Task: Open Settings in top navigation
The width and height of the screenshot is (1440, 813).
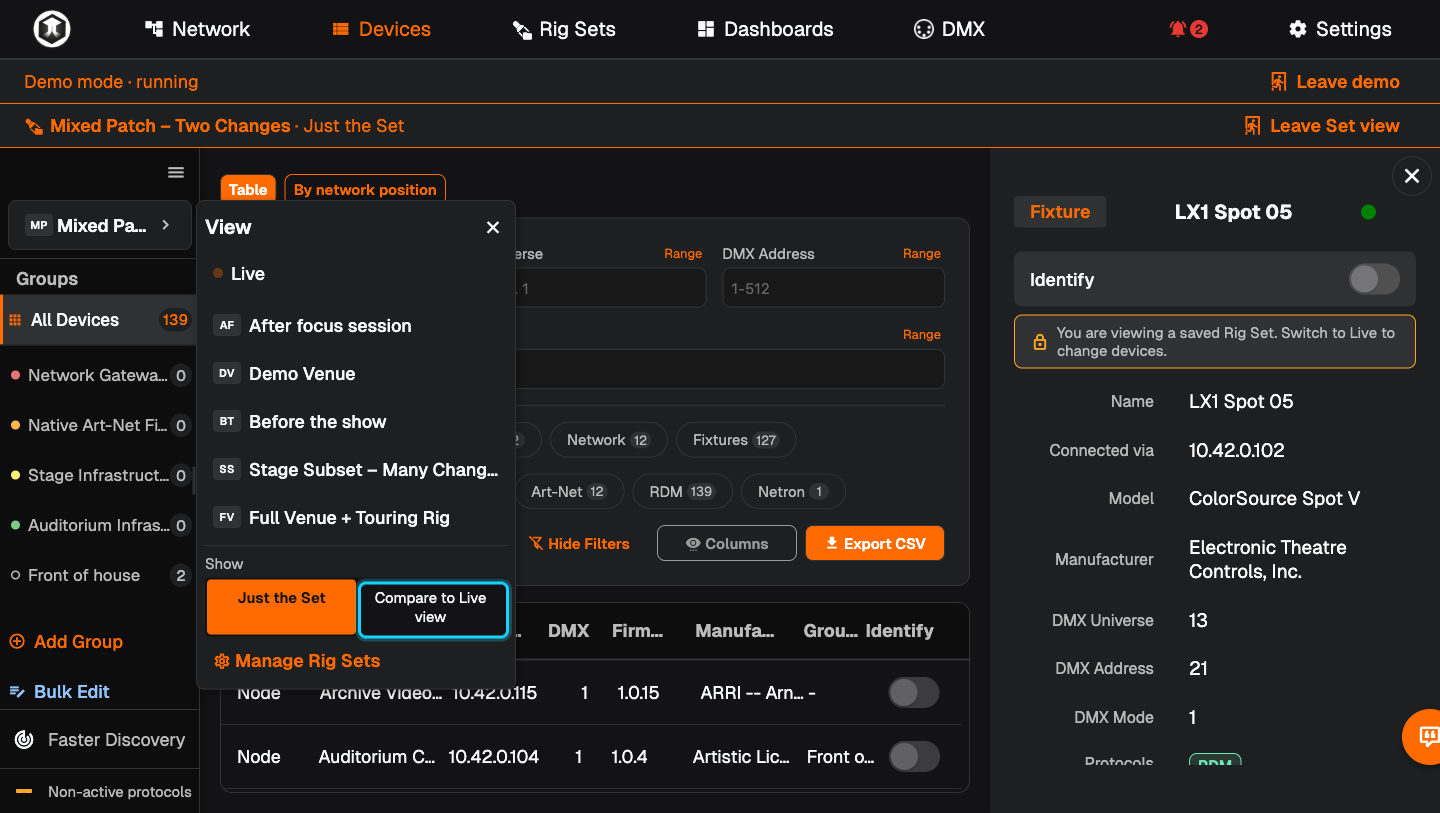Action: [x=1340, y=29]
